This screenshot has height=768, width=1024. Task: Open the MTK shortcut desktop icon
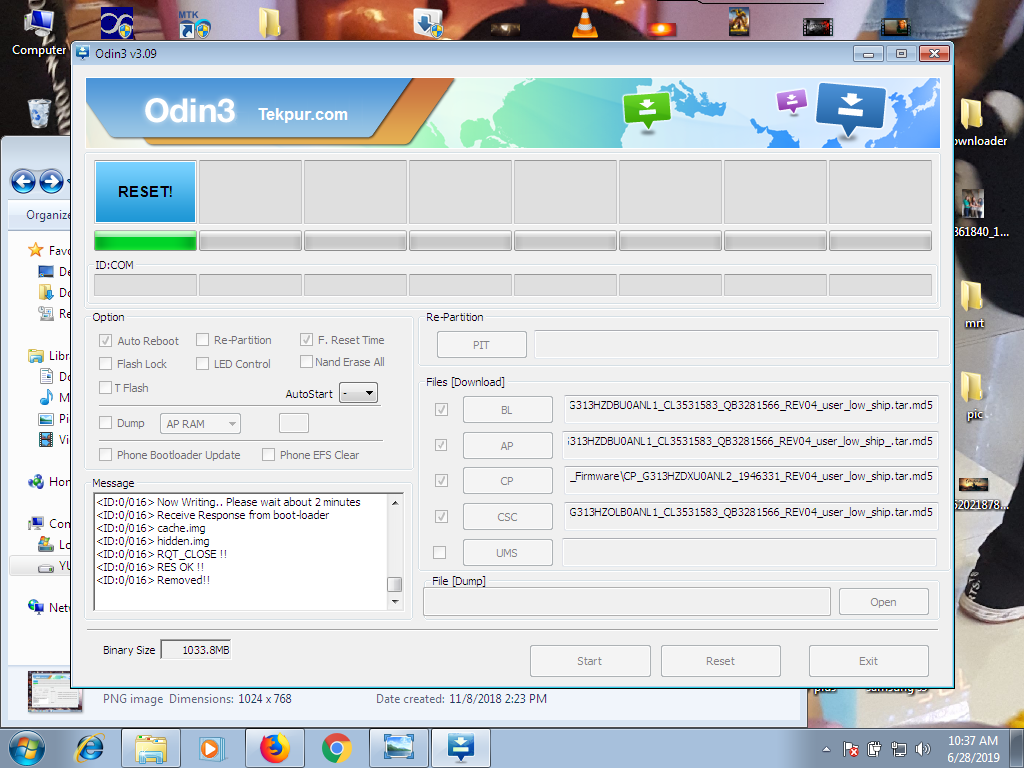pyautogui.click(x=194, y=24)
